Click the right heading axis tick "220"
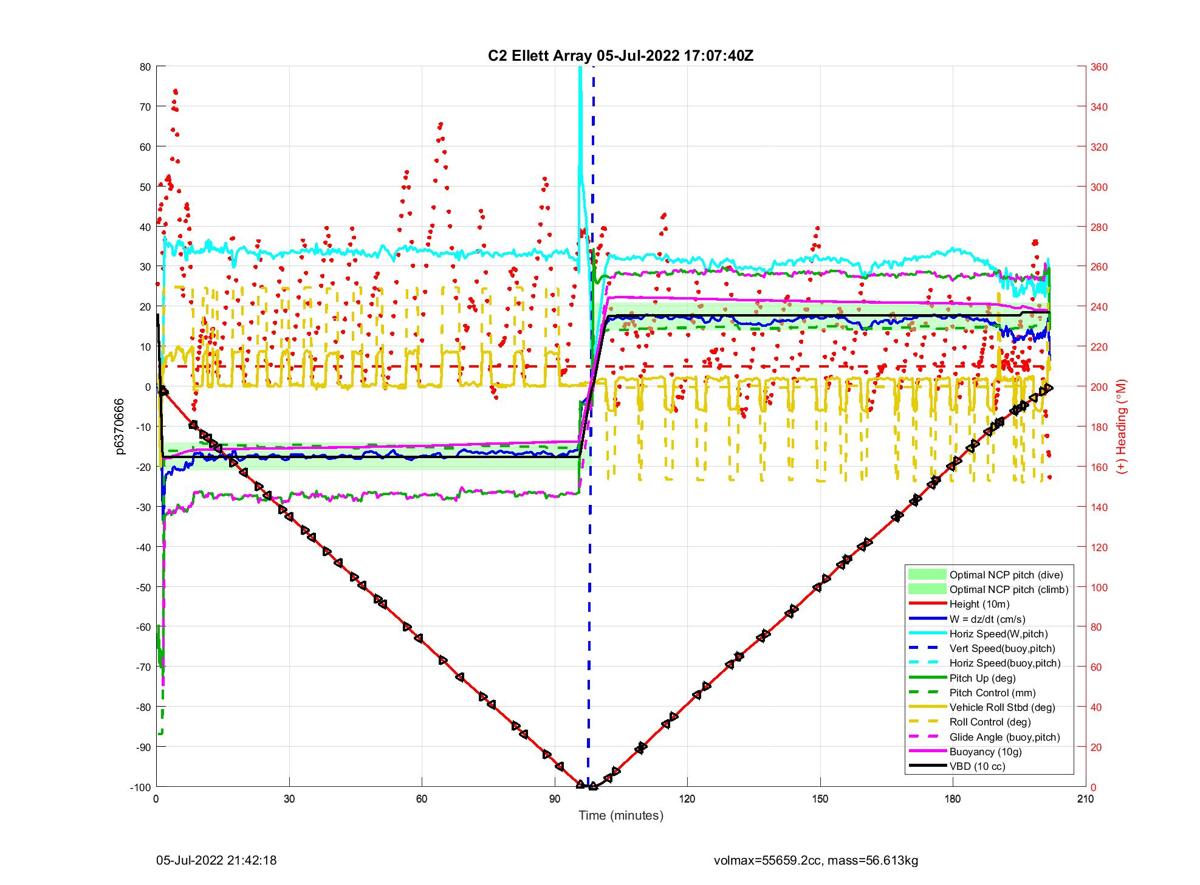 coord(1099,347)
